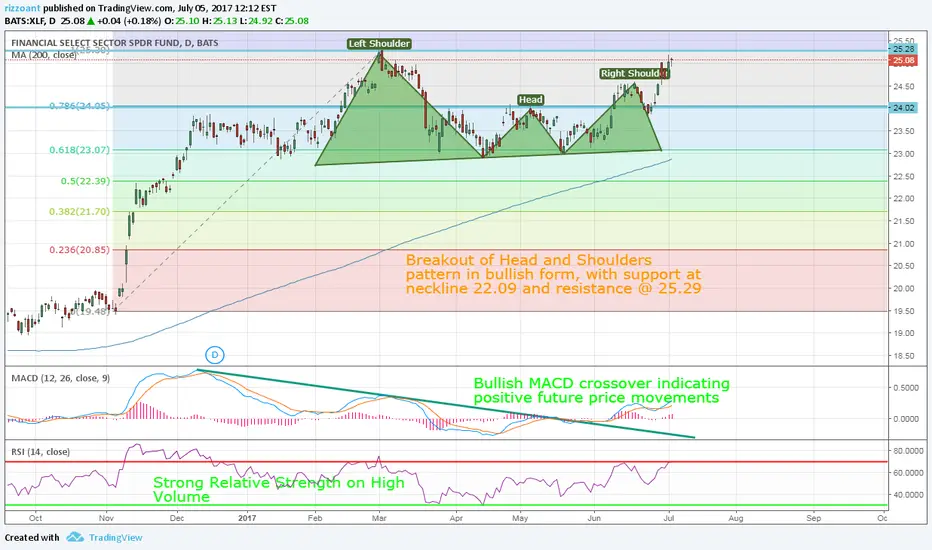Click the 19.50 price scale value
Image resolution: width=932 pixels, height=550 pixels.
pyautogui.click(x=903, y=311)
